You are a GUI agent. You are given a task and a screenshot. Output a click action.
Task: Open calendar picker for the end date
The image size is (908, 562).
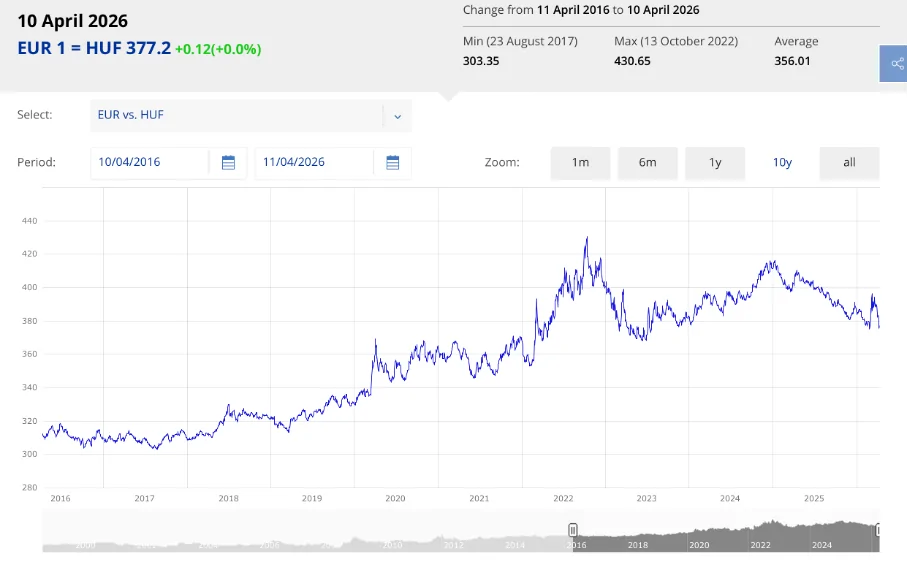point(392,163)
